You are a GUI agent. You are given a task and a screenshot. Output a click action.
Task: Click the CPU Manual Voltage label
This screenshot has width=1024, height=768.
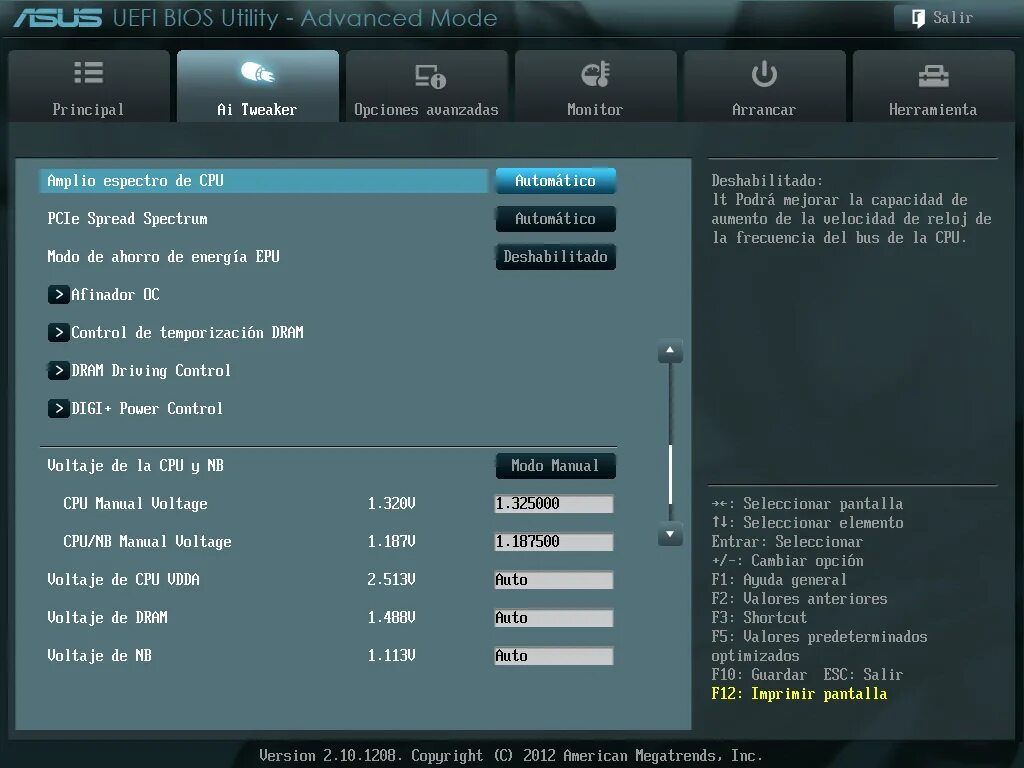tap(136, 504)
